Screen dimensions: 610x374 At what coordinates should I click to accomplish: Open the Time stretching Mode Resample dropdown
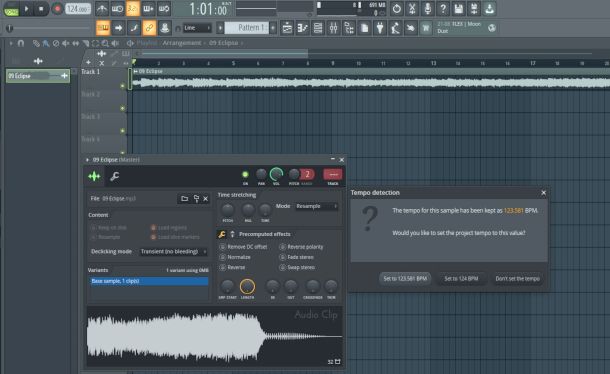coord(316,206)
